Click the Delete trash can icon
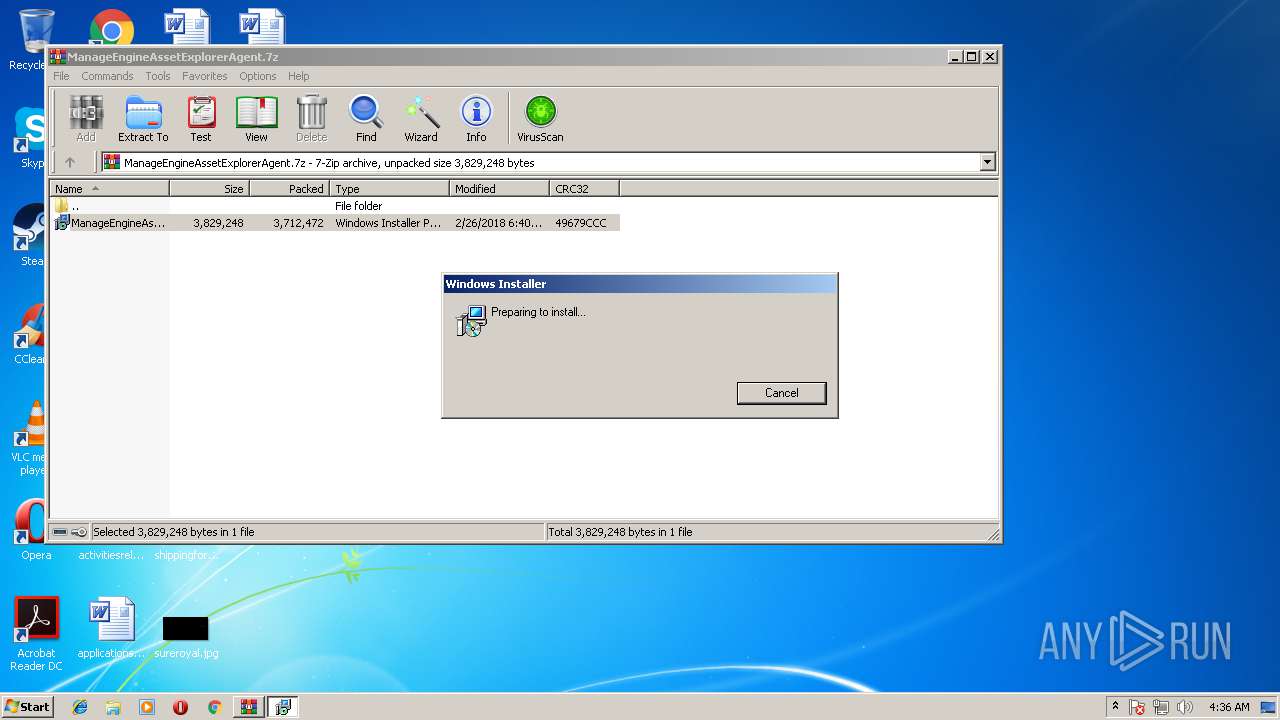 (311, 119)
